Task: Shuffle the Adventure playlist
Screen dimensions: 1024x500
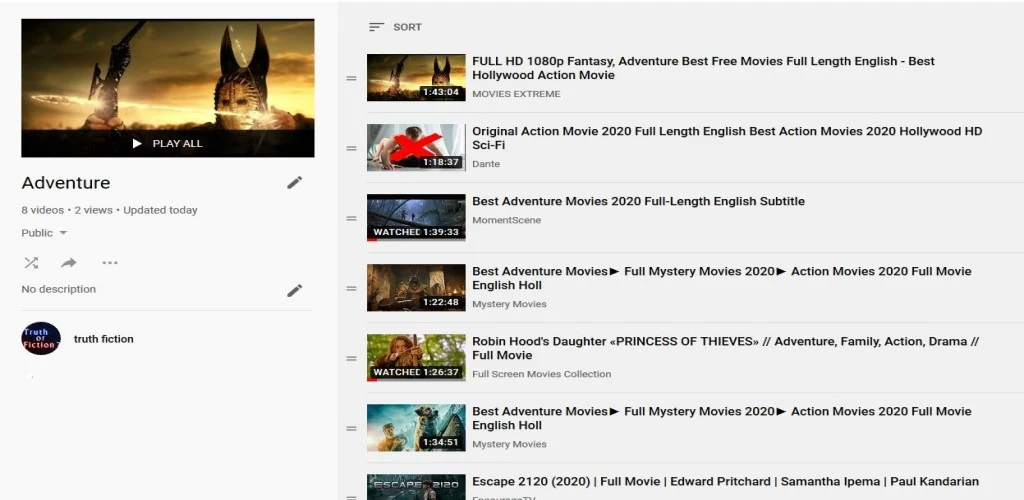Action: coord(31,263)
